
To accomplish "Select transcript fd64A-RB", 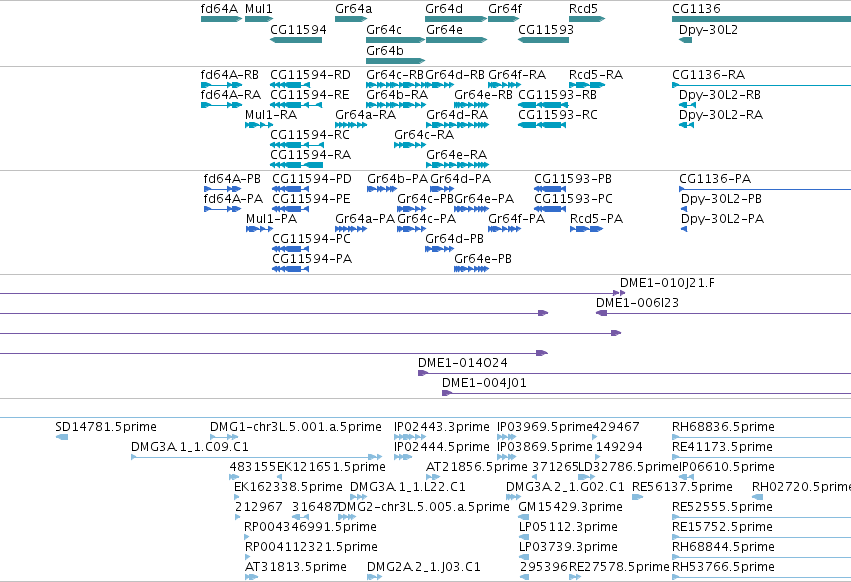I will tap(221, 85).
